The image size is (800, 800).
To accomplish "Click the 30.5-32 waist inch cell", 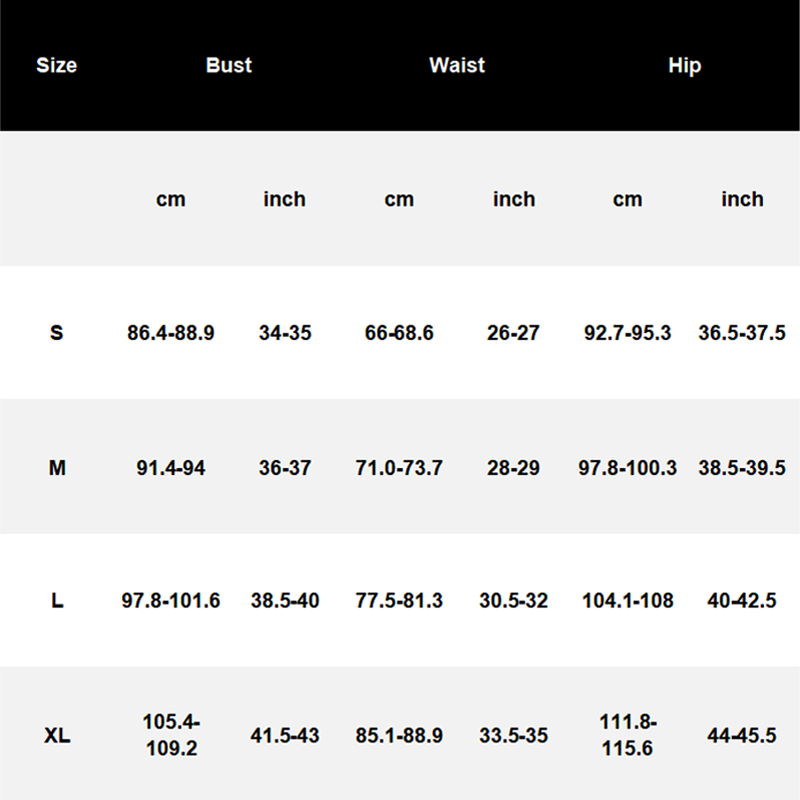I will tap(513, 601).
